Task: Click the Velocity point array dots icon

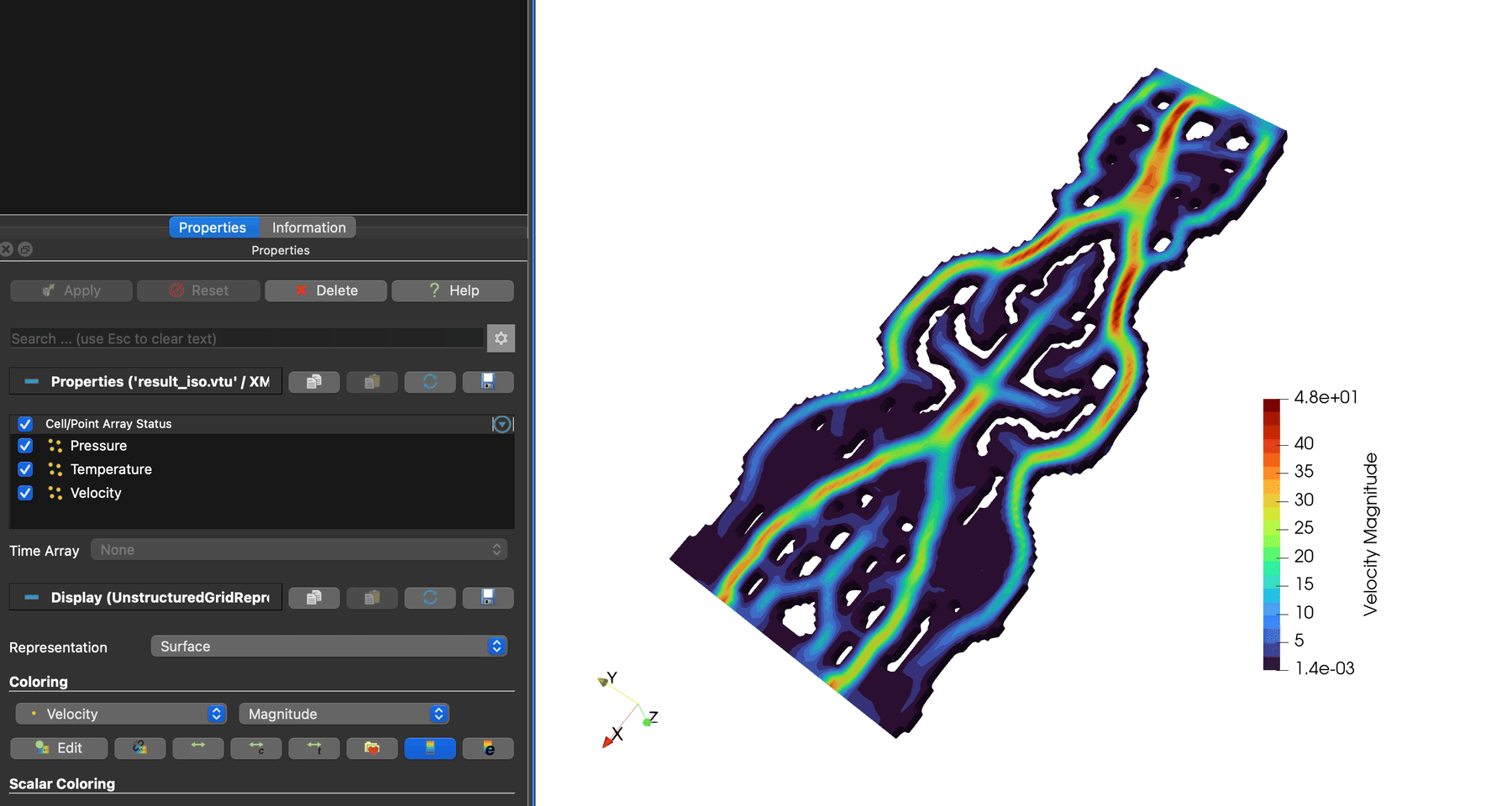Action: coord(55,493)
